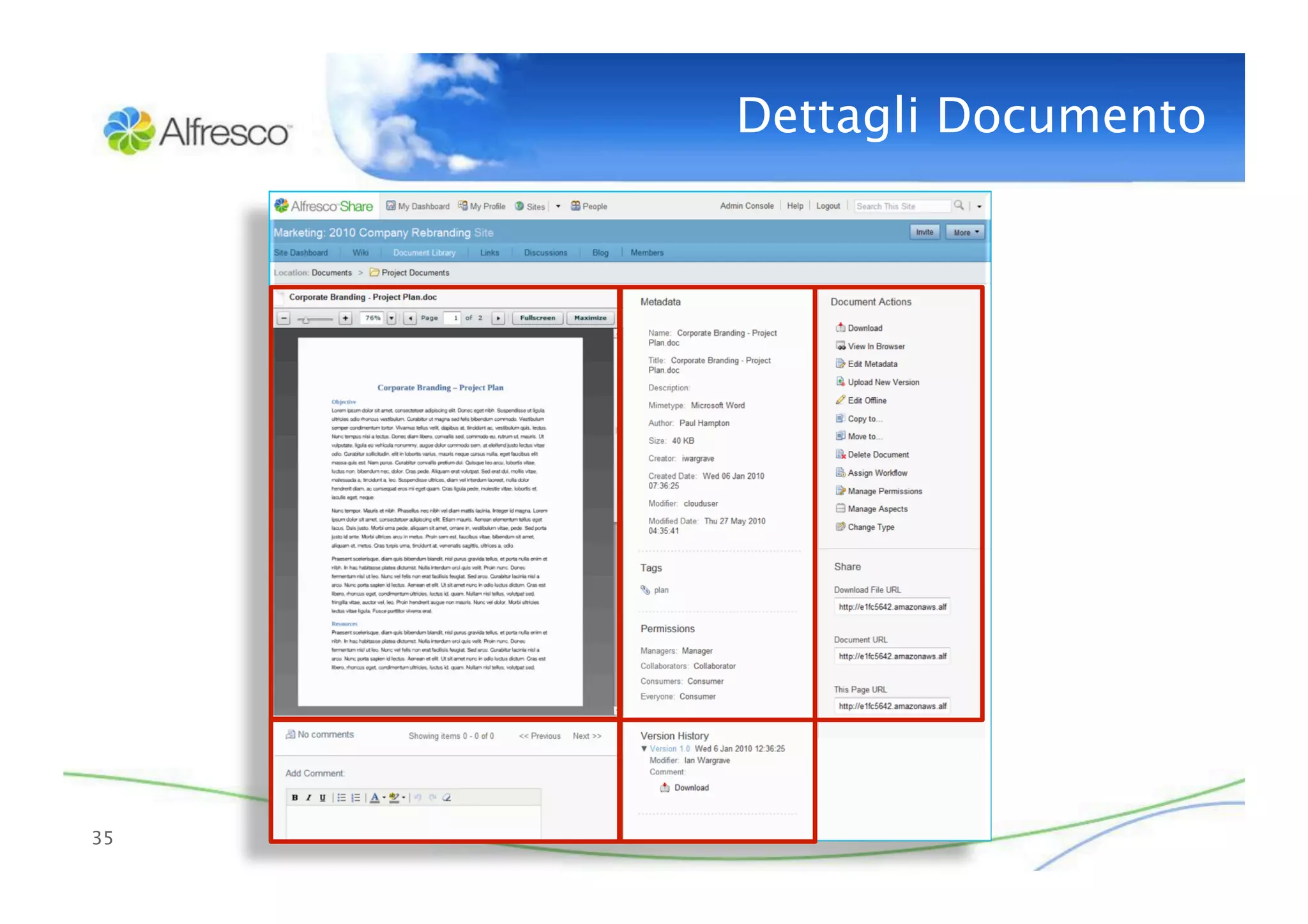Open the Sites dropdown arrow
Viewport: 1308px width, 924px height.
[x=558, y=206]
